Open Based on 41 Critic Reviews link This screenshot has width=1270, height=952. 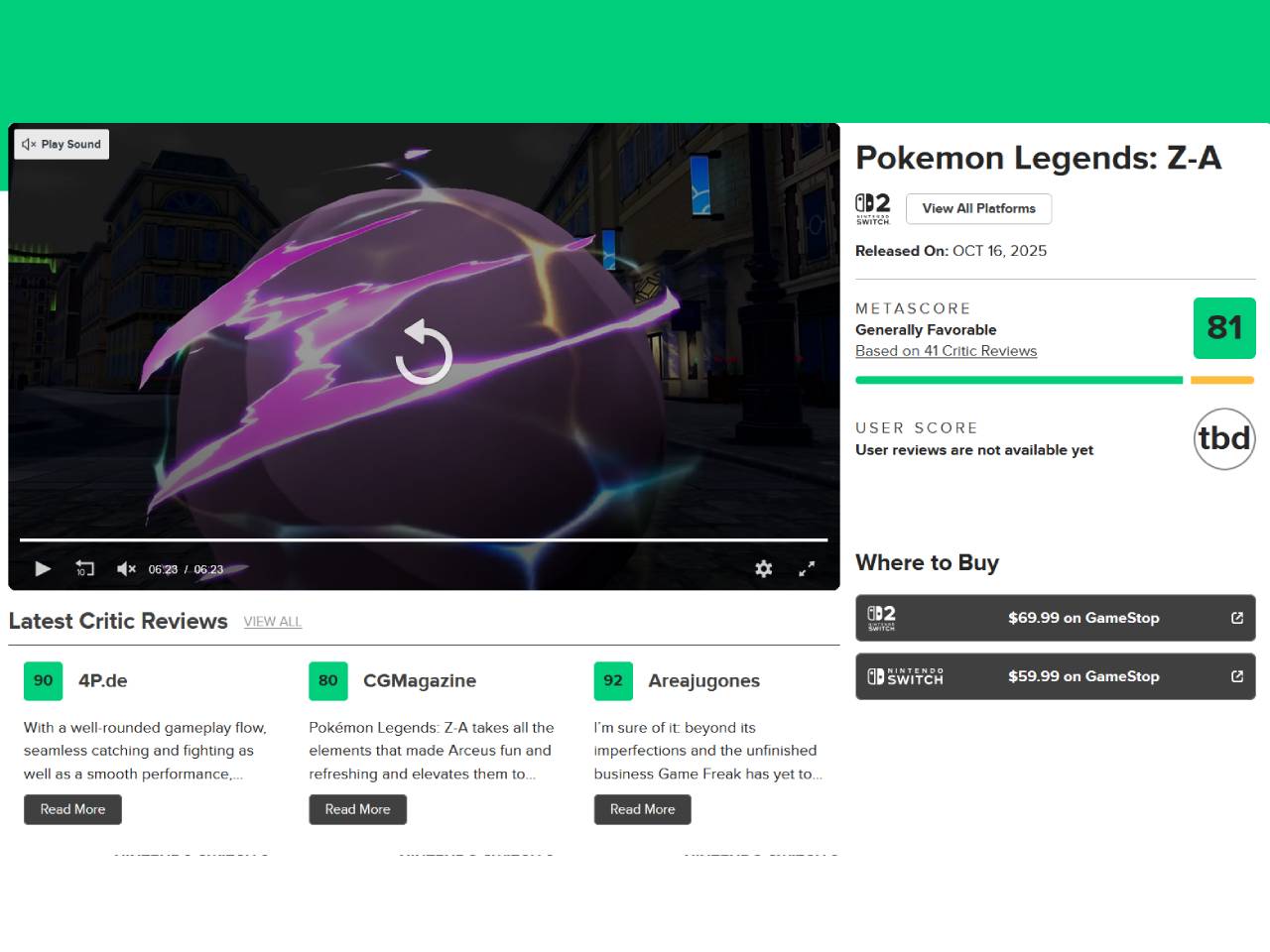[x=946, y=351]
